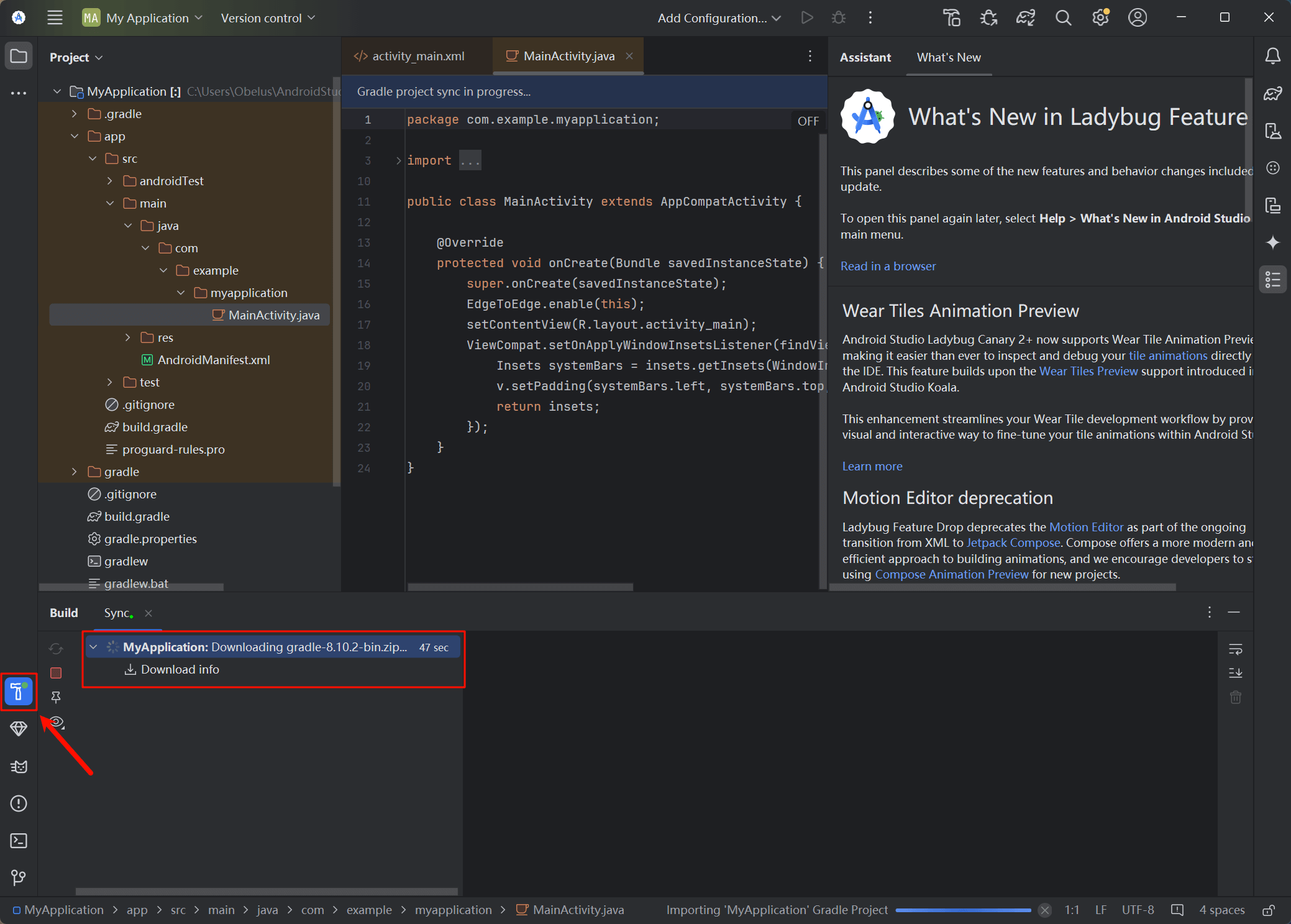Open the My Application project dropdown

[x=143, y=18]
